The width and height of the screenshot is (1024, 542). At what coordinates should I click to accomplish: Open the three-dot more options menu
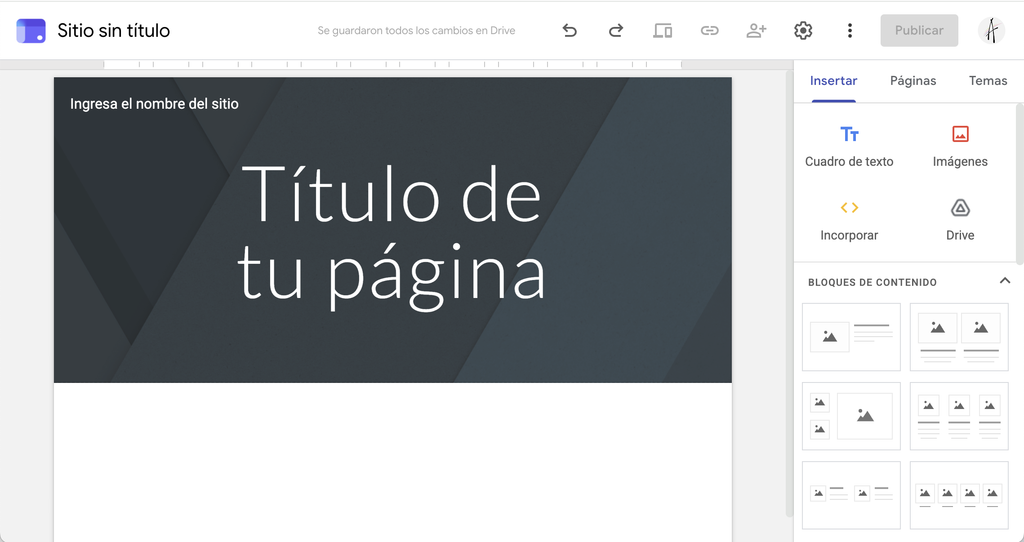coord(850,31)
